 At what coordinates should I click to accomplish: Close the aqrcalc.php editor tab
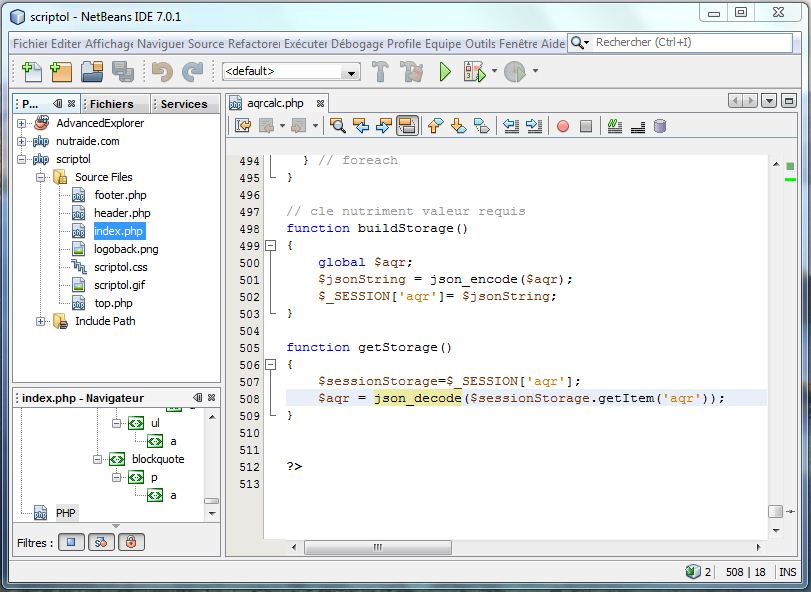[322, 103]
